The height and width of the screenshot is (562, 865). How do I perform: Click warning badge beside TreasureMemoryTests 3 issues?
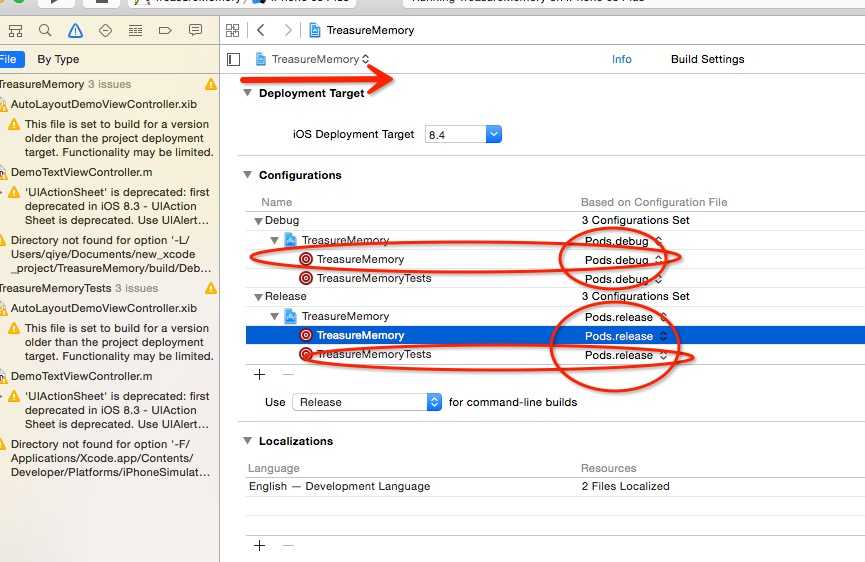(211, 288)
